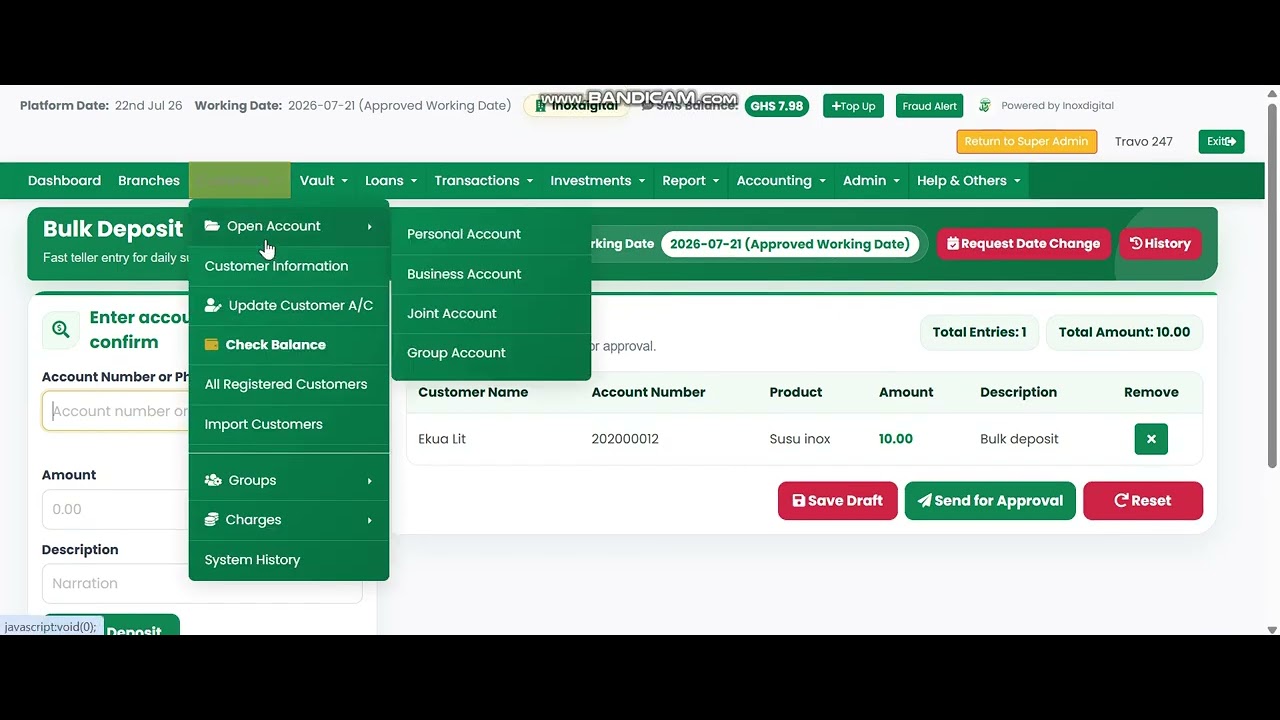Click the card icon beside Check Balance

(211, 345)
